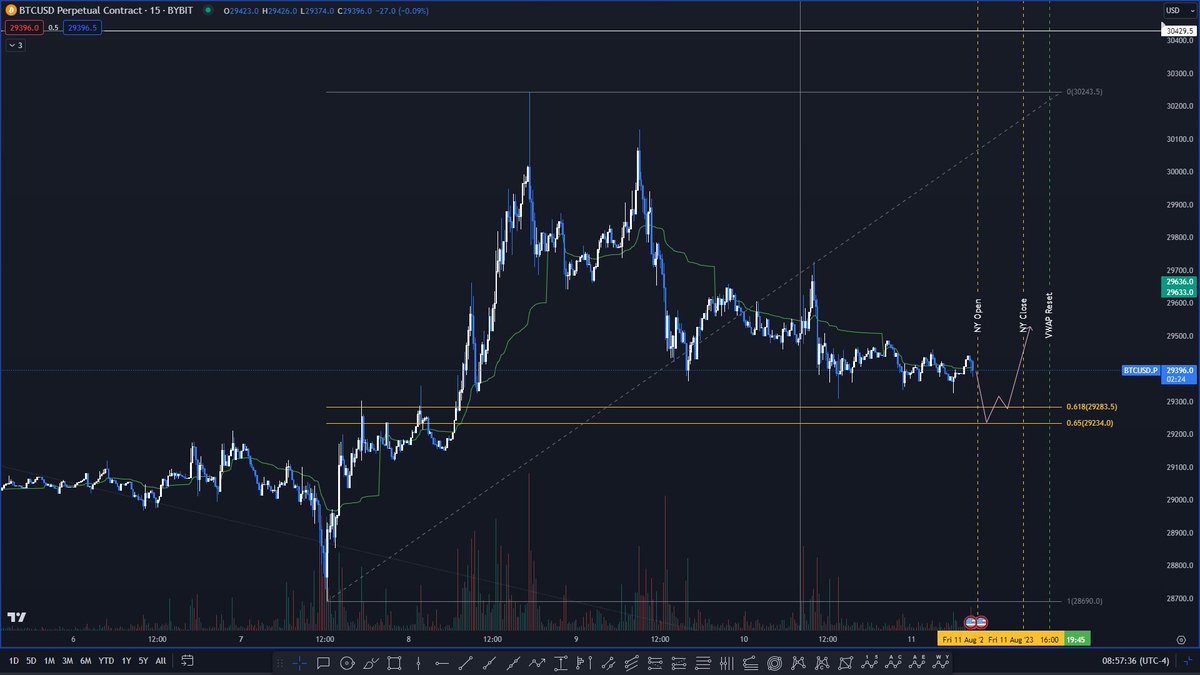Select the flag marker tool
The image size is (1200, 675).
[584, 662]
